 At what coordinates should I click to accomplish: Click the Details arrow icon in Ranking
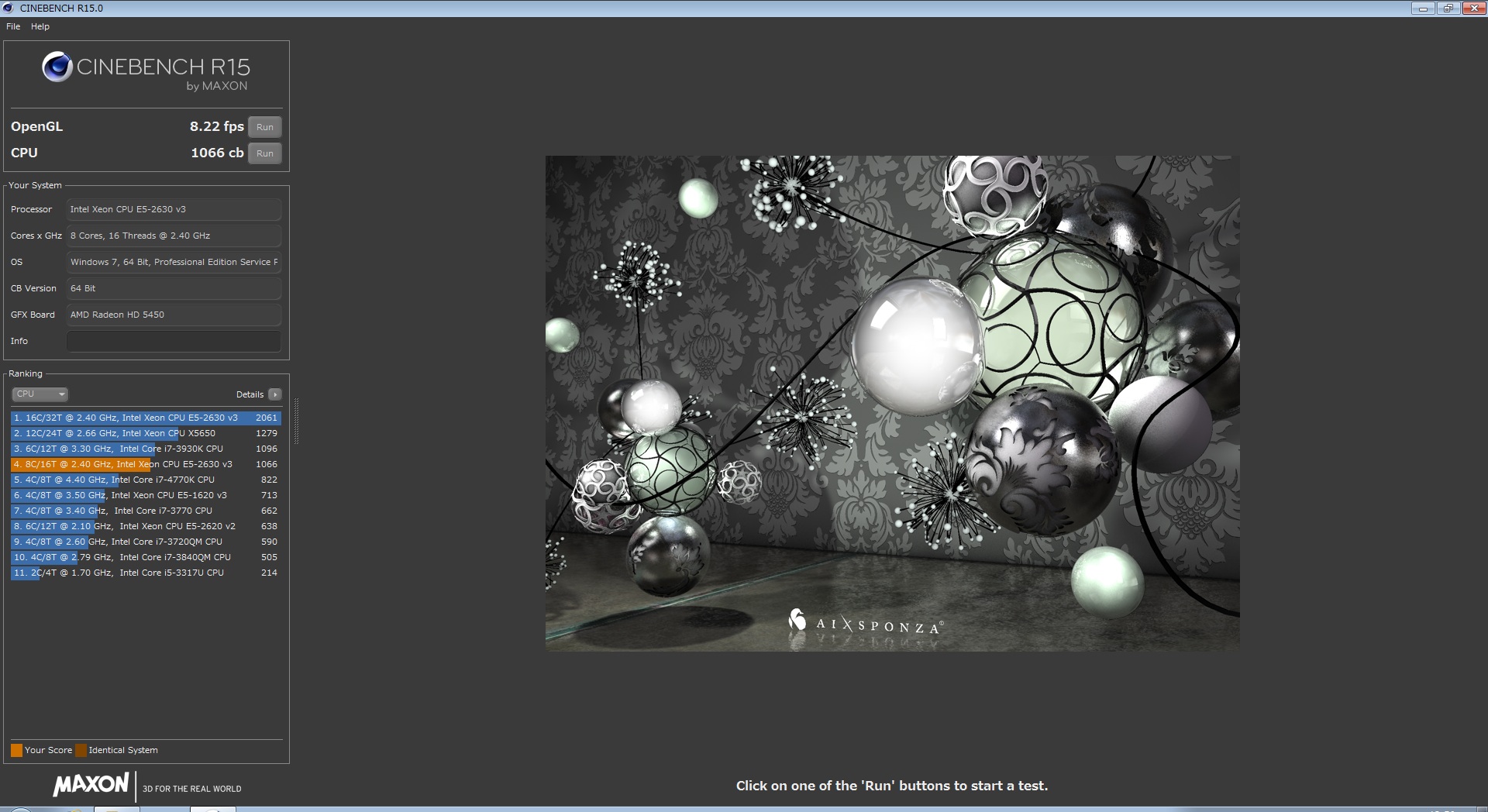tap(274, 394)
